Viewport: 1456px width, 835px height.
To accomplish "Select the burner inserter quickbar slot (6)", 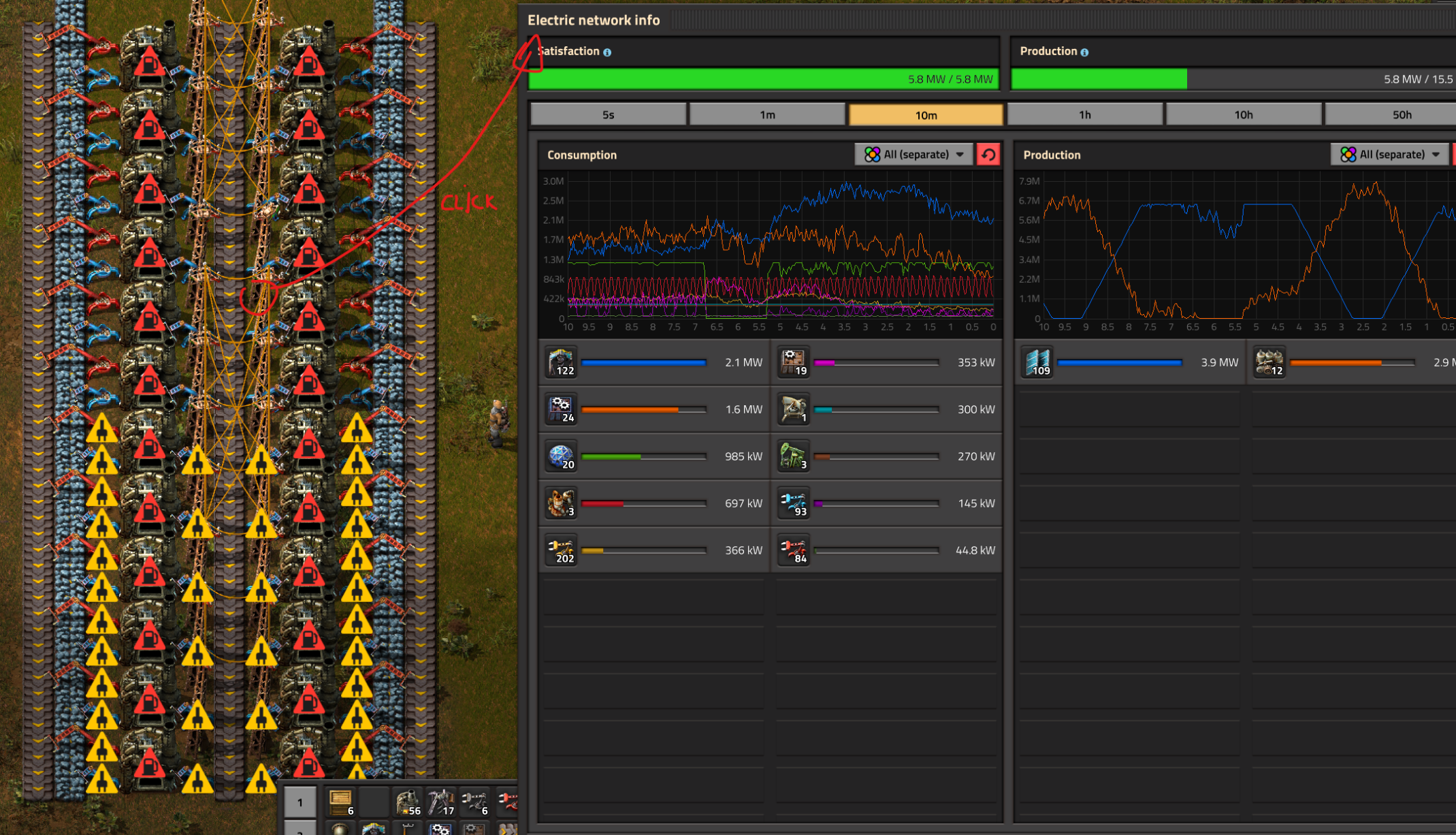I will (474, 802).
